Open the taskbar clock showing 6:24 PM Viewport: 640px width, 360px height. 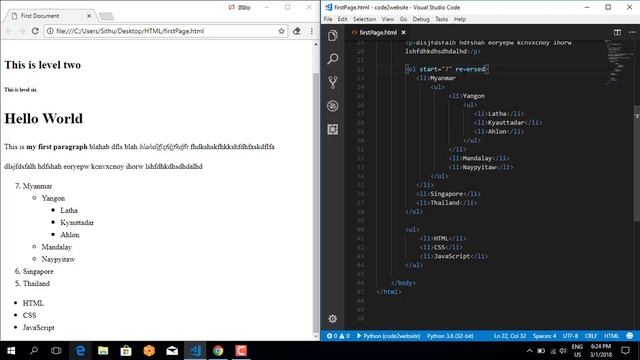[601, 351]
